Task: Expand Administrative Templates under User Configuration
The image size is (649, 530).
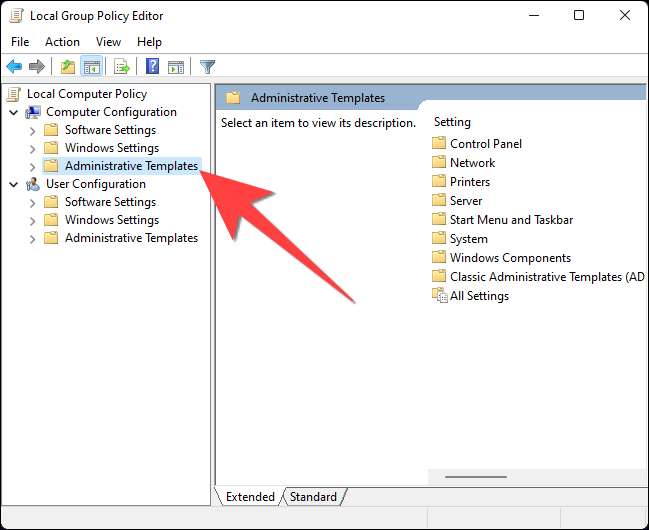Action: [33, 239]
